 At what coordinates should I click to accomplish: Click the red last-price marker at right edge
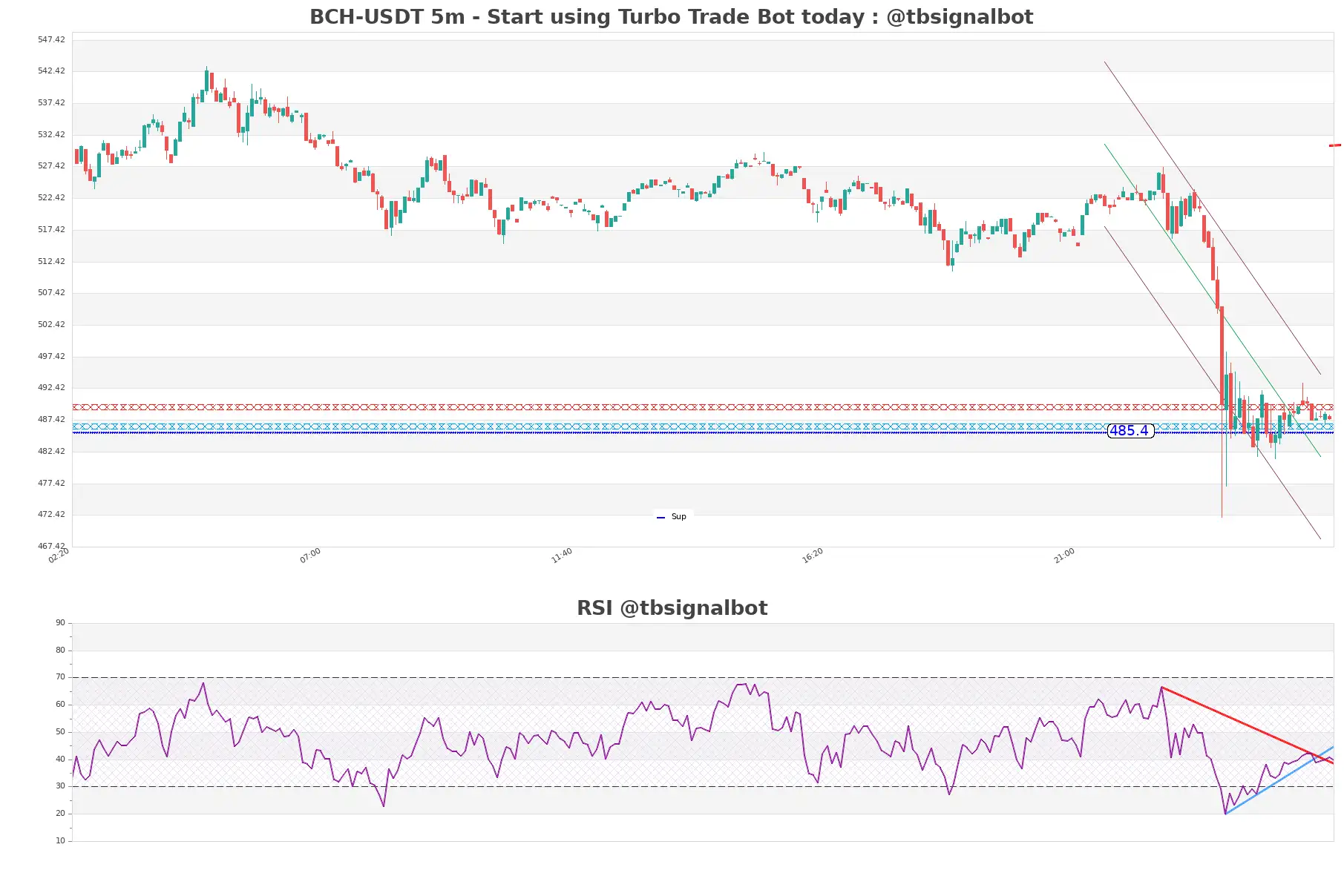[1335, 145]
